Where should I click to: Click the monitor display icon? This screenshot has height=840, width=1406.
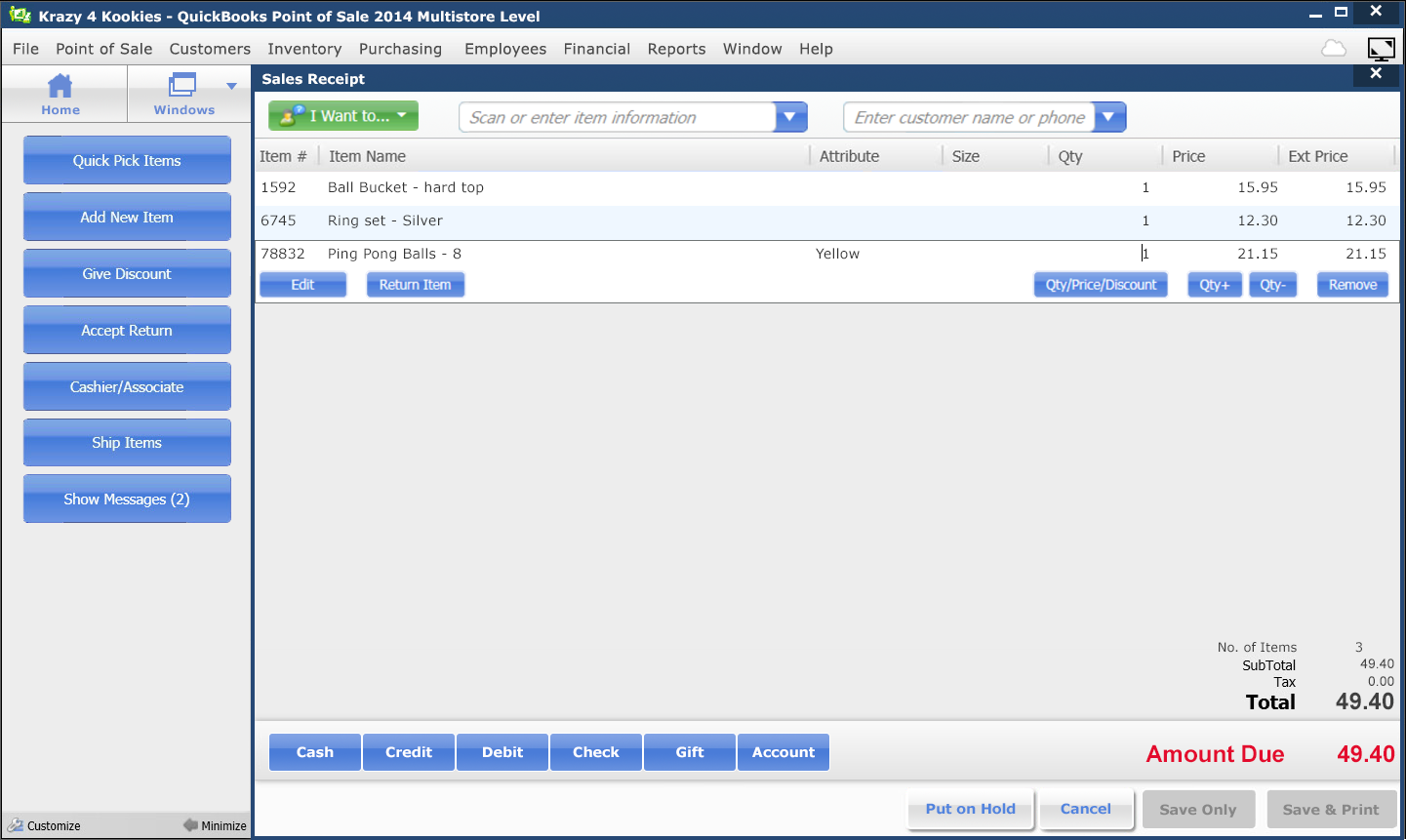click(1382, 49)
